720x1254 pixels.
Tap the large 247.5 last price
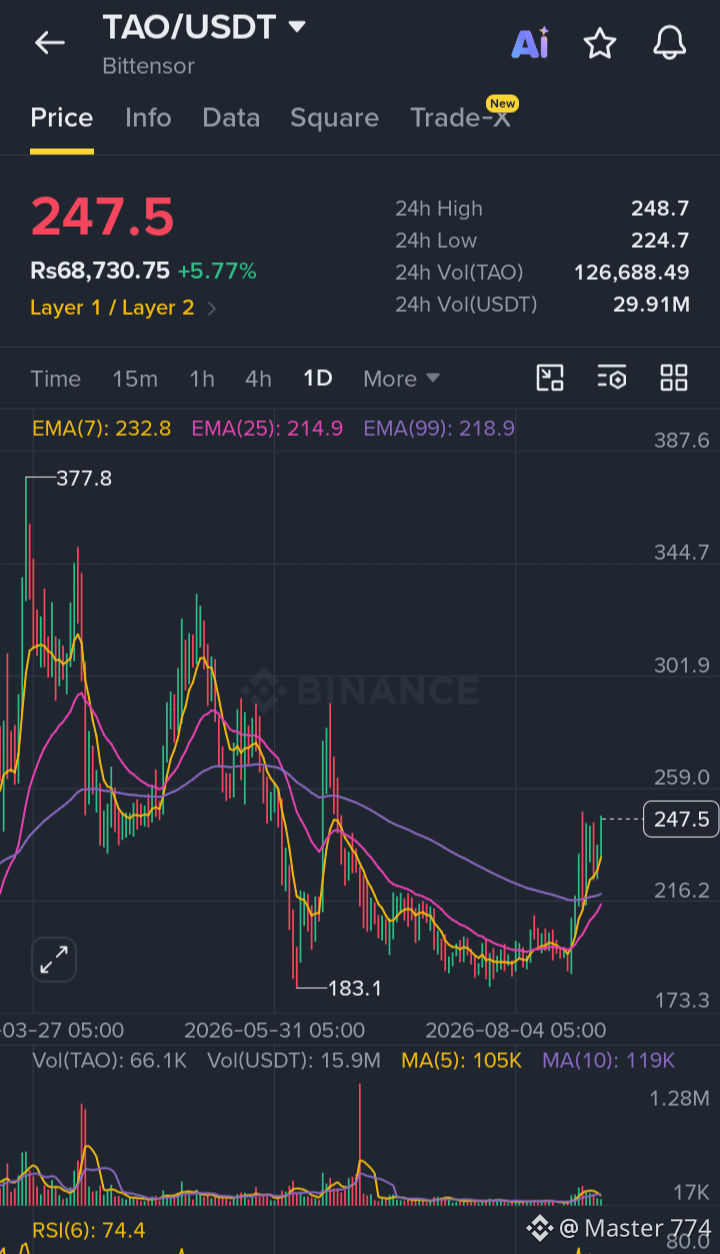click(102, 217)
